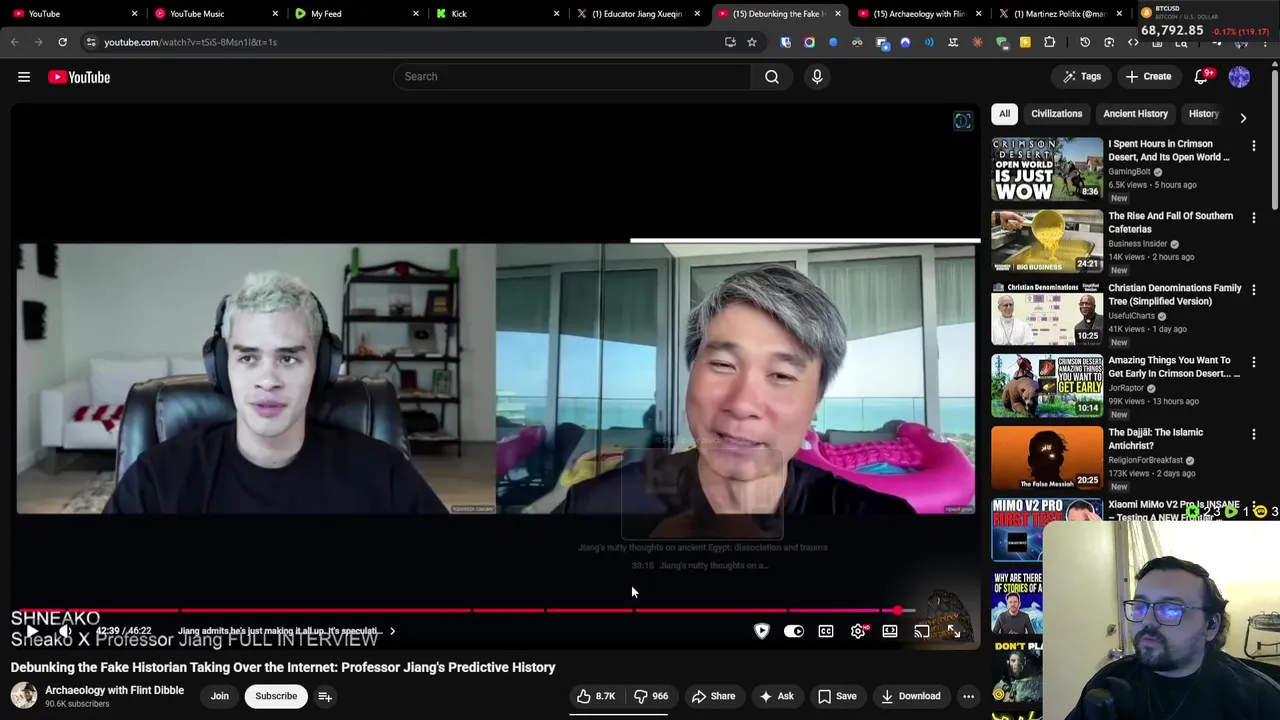Click the search magnifier button
1280x720 pixels.
pos(772,77)
